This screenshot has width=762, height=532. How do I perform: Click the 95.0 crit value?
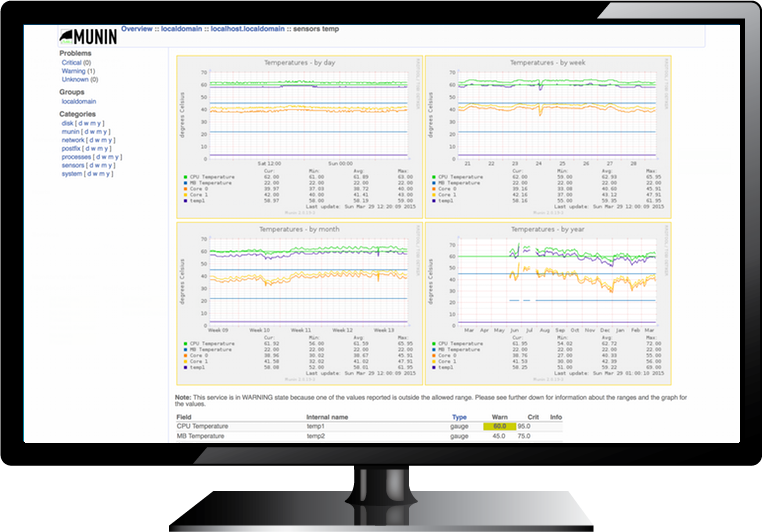pyautogui.click(x=524, y=426)
